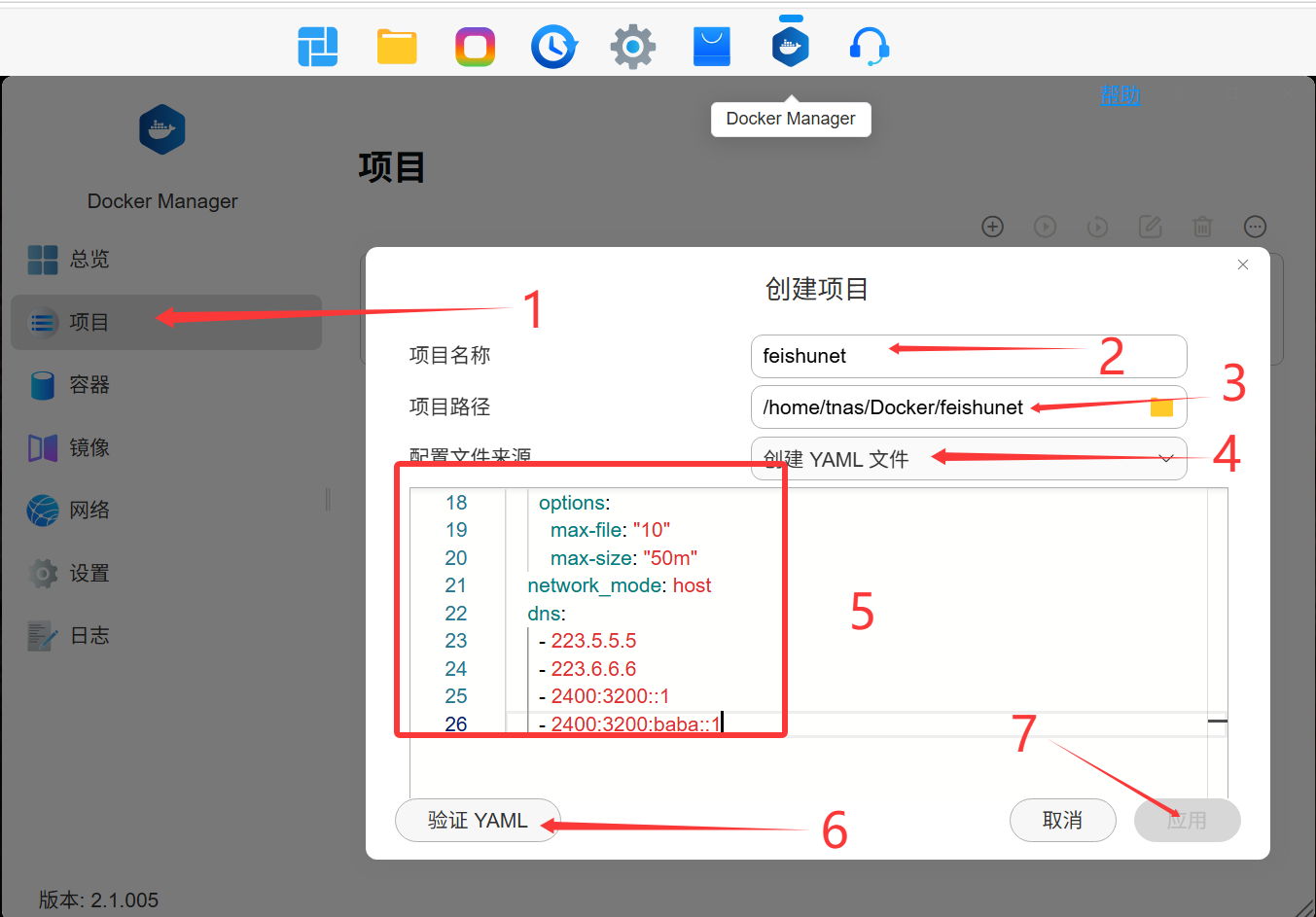Click the start project play icon
The width and height of the screenshot is (1316, 917).
point(1046,227)
